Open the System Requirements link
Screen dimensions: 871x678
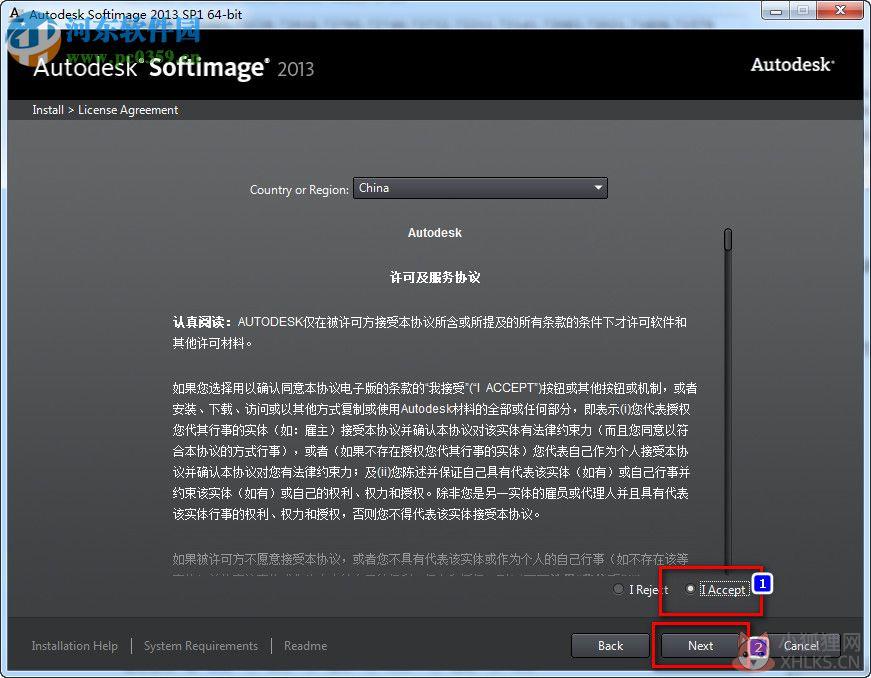tap(201, 646)
